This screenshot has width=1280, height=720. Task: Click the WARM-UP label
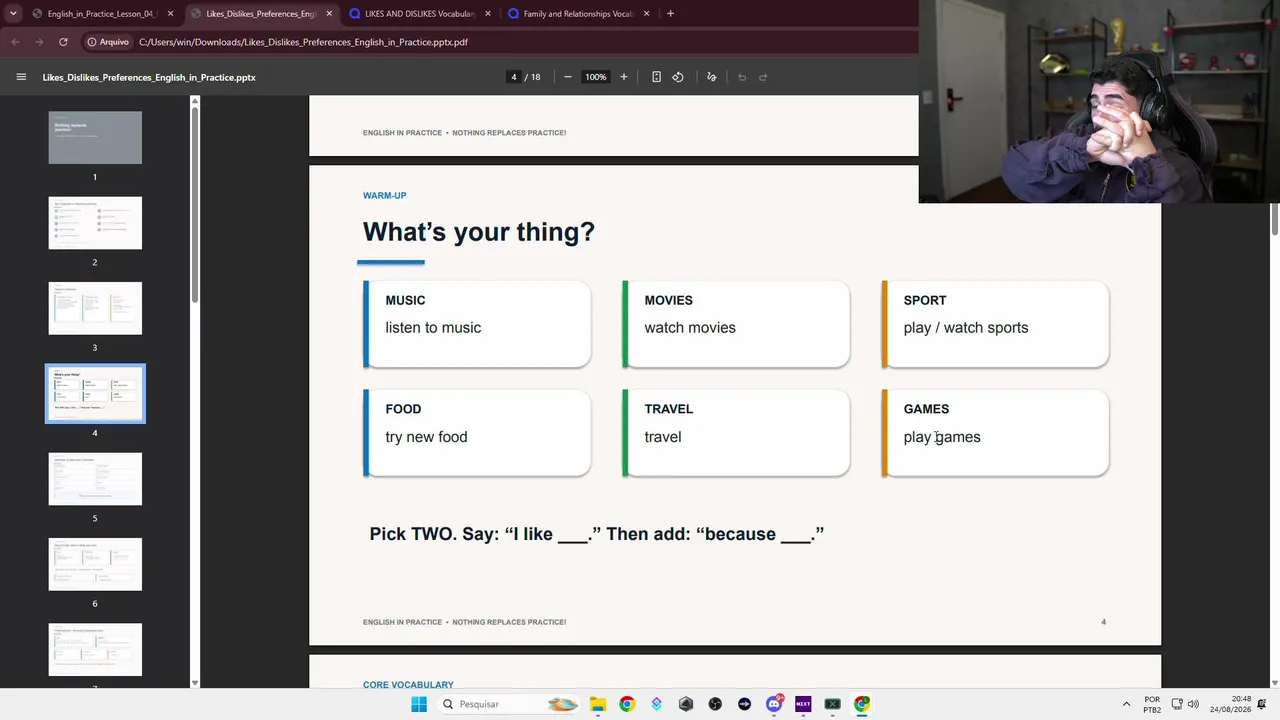(x=384, y=196)
